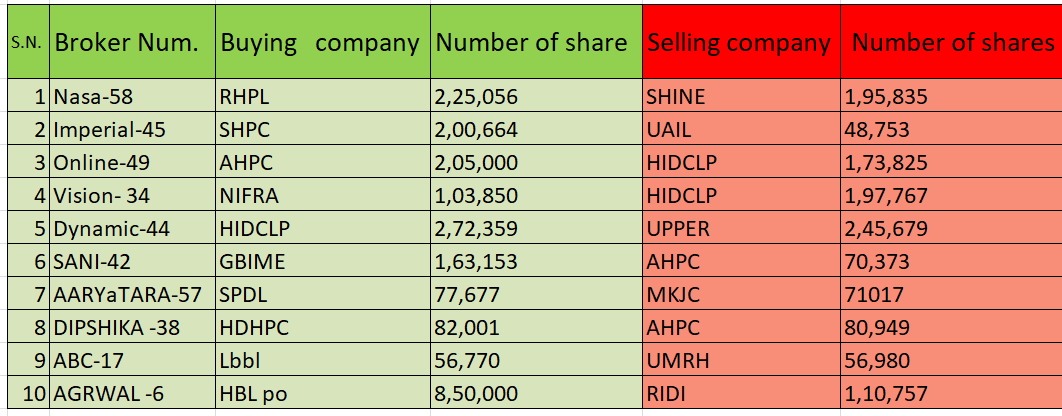Screen dimensions: 1062x416
Task: Click the Nasa-58 broker cell
Action: pos(132,96)
